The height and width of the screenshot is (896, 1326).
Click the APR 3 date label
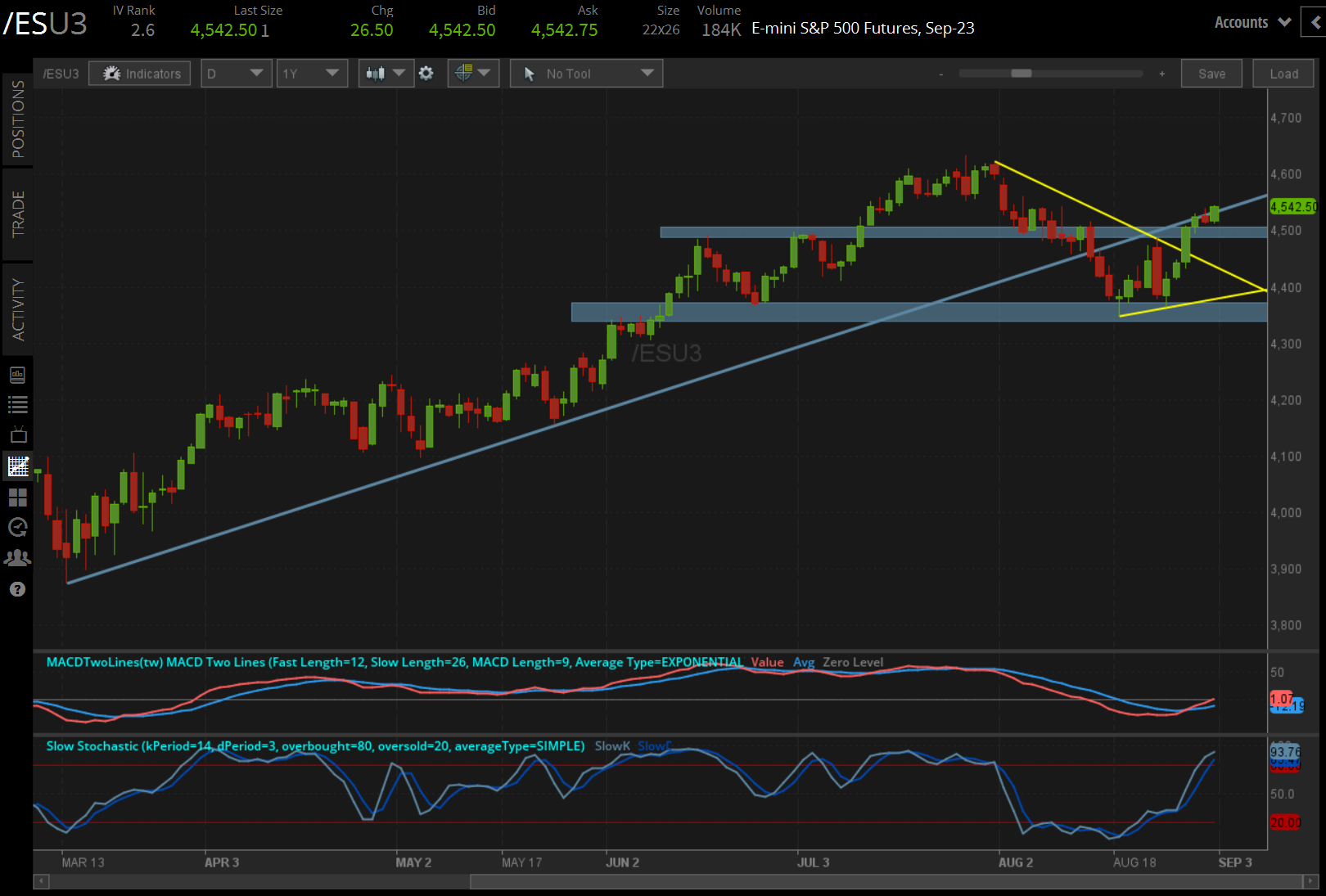[222, 862]
